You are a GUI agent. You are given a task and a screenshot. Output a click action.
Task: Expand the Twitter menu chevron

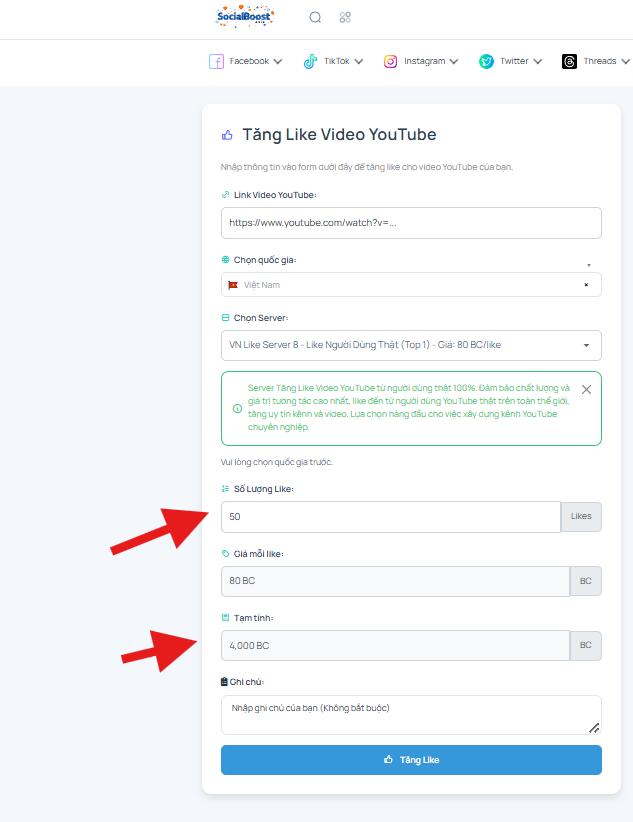pyautogui.click(x=538, y=61)
